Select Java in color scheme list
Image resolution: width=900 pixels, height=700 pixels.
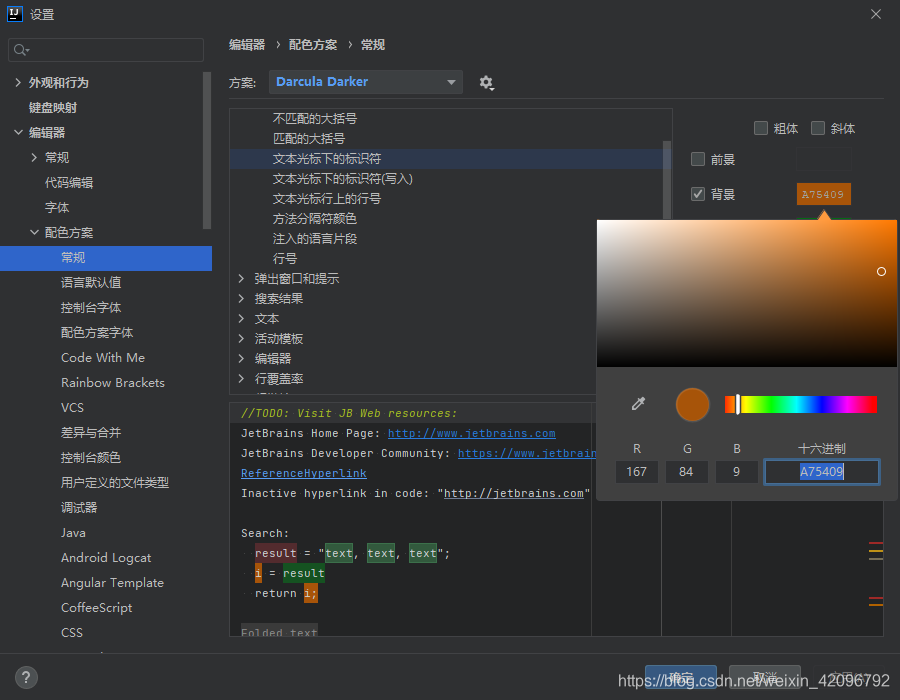73,532
